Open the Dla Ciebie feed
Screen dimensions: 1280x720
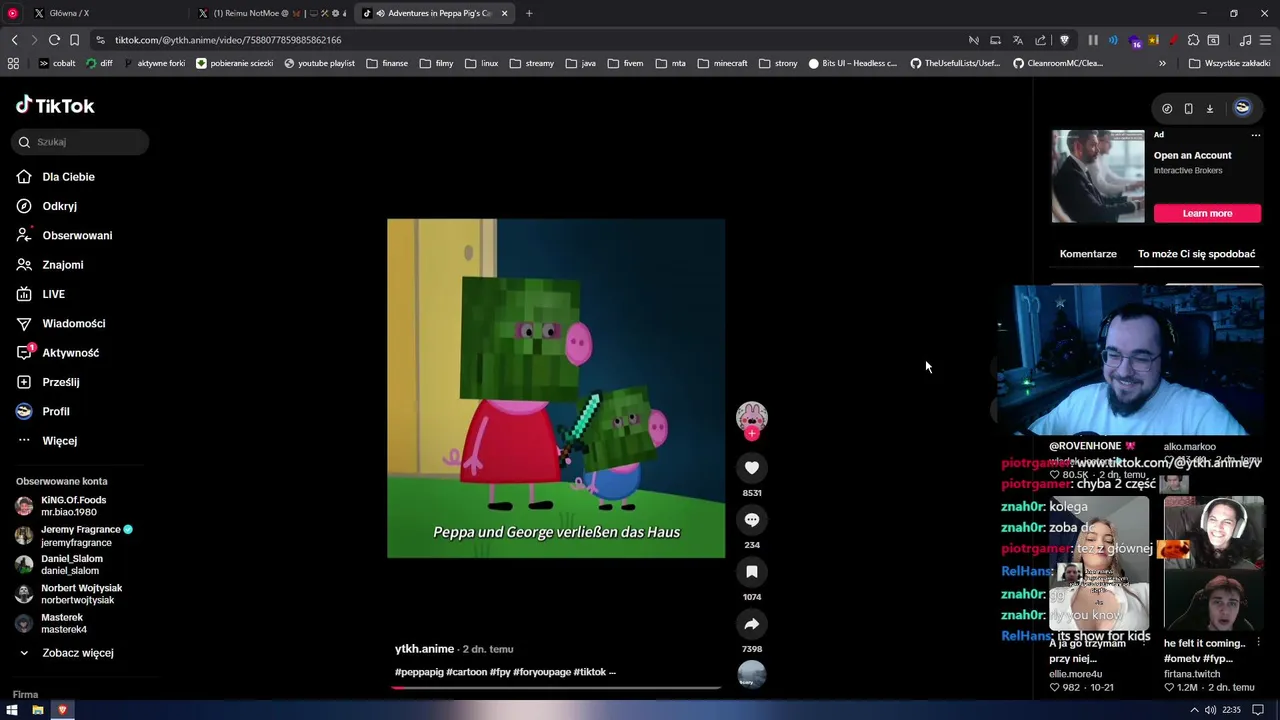tap(56, 177)
